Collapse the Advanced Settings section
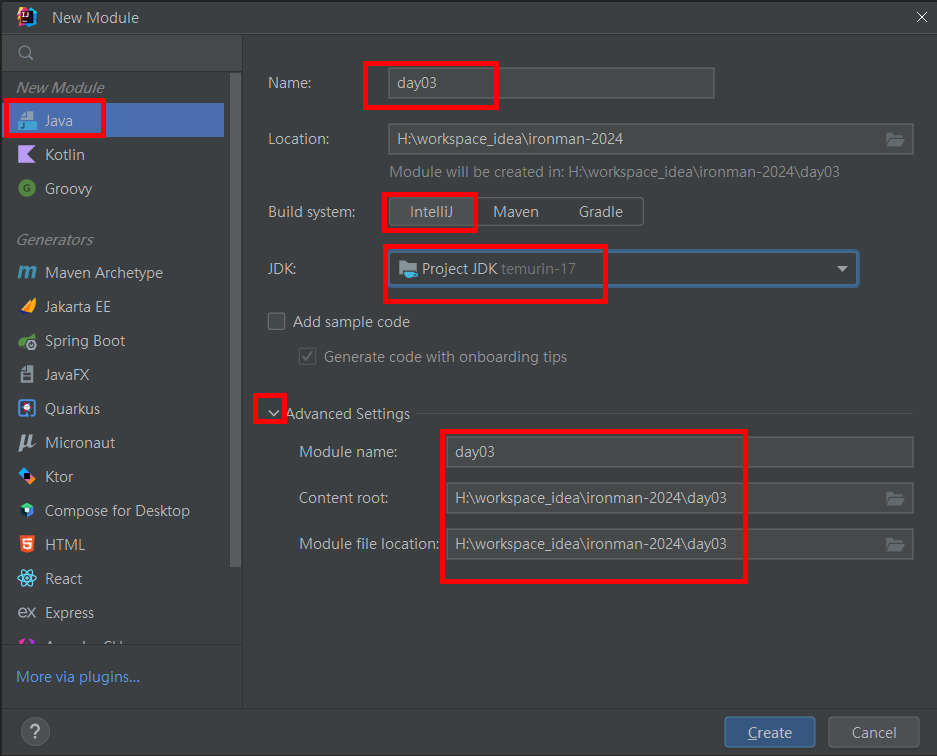Image resolution: width=937 pixels, height=756 pixels. click(x=273, y=414)
